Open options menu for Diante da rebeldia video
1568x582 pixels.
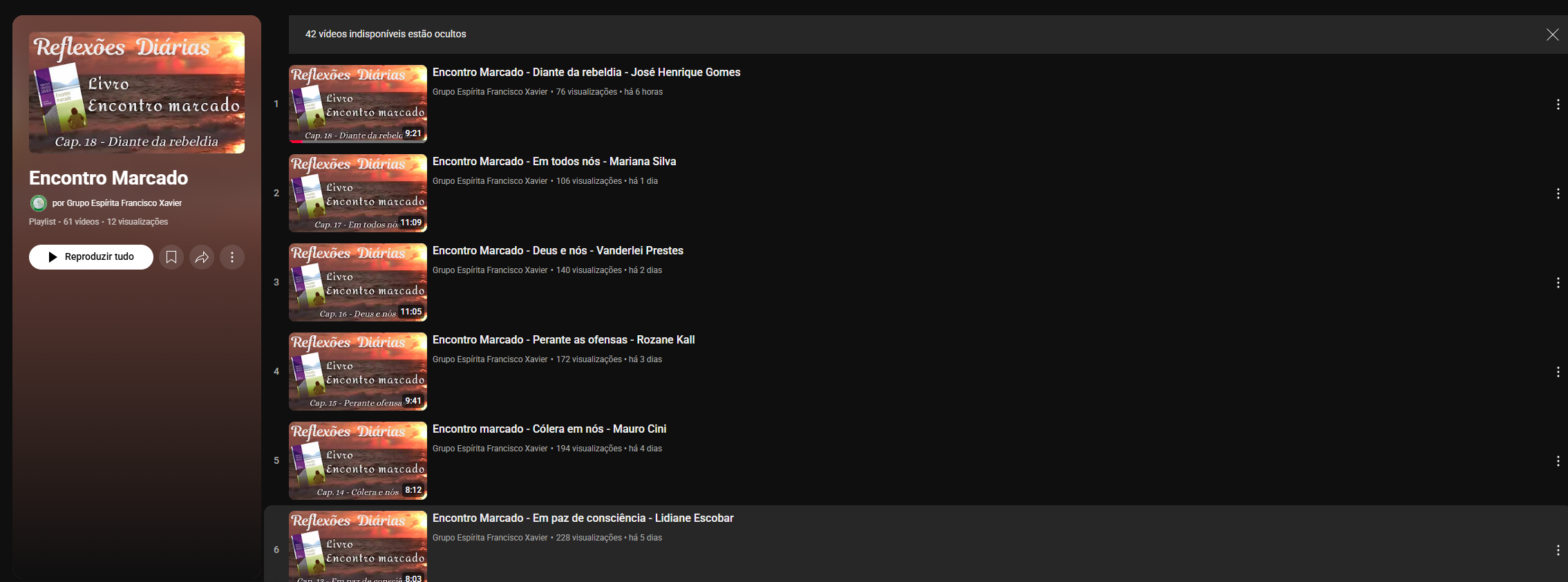click(1558, 104)
